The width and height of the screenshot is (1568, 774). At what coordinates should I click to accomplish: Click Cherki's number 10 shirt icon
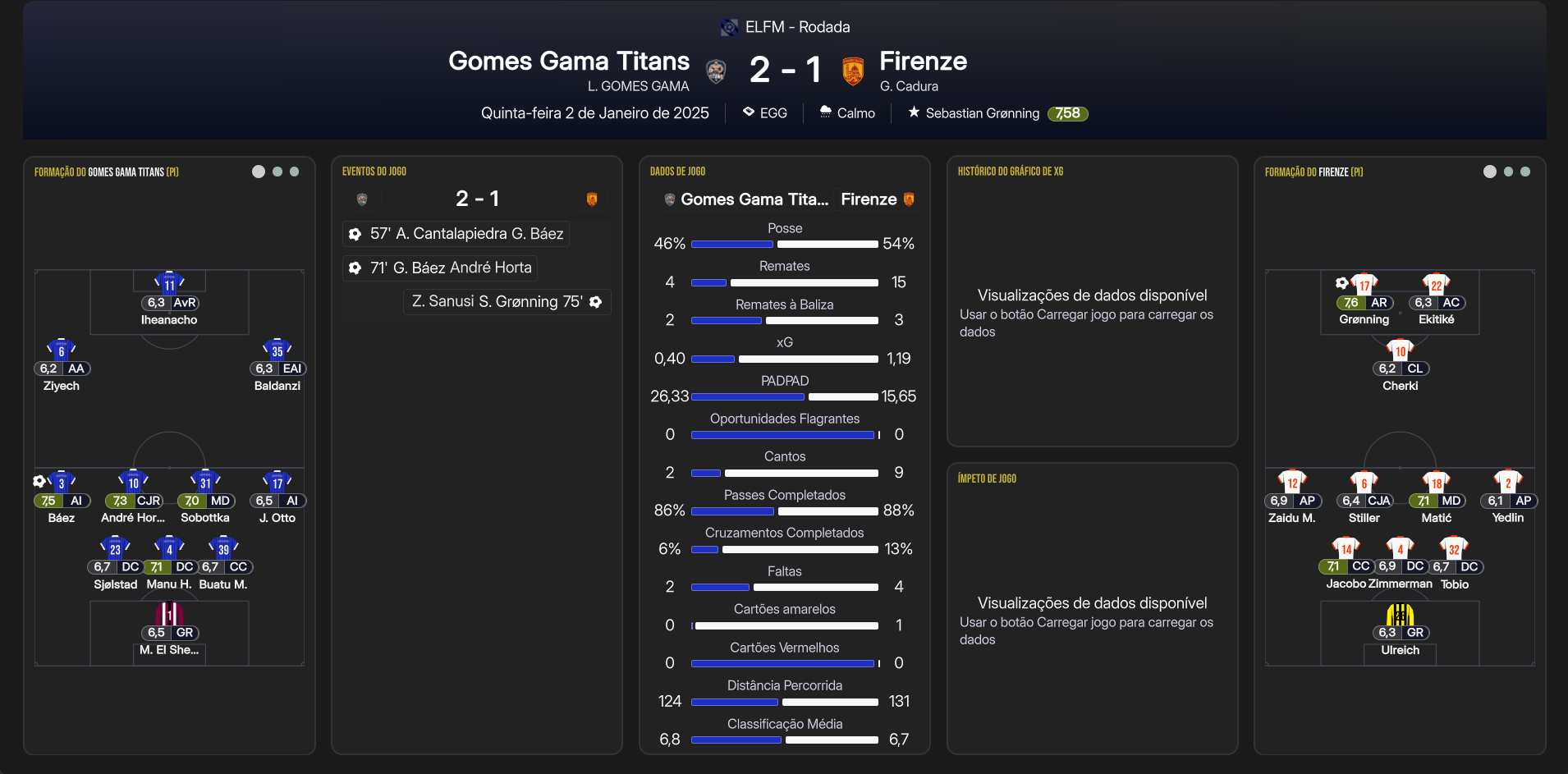[1400, 350]
